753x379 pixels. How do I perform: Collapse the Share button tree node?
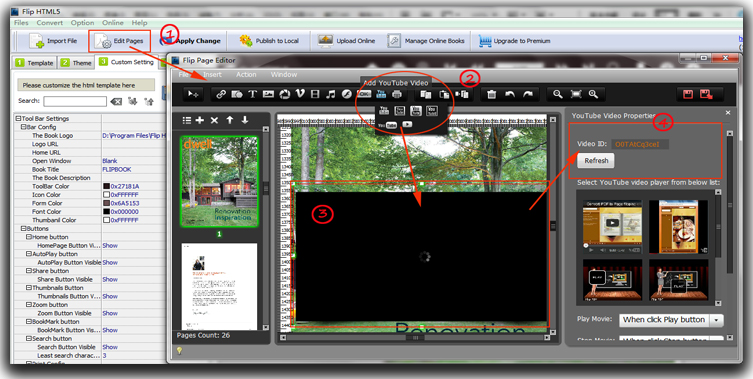tap(28, 271)
